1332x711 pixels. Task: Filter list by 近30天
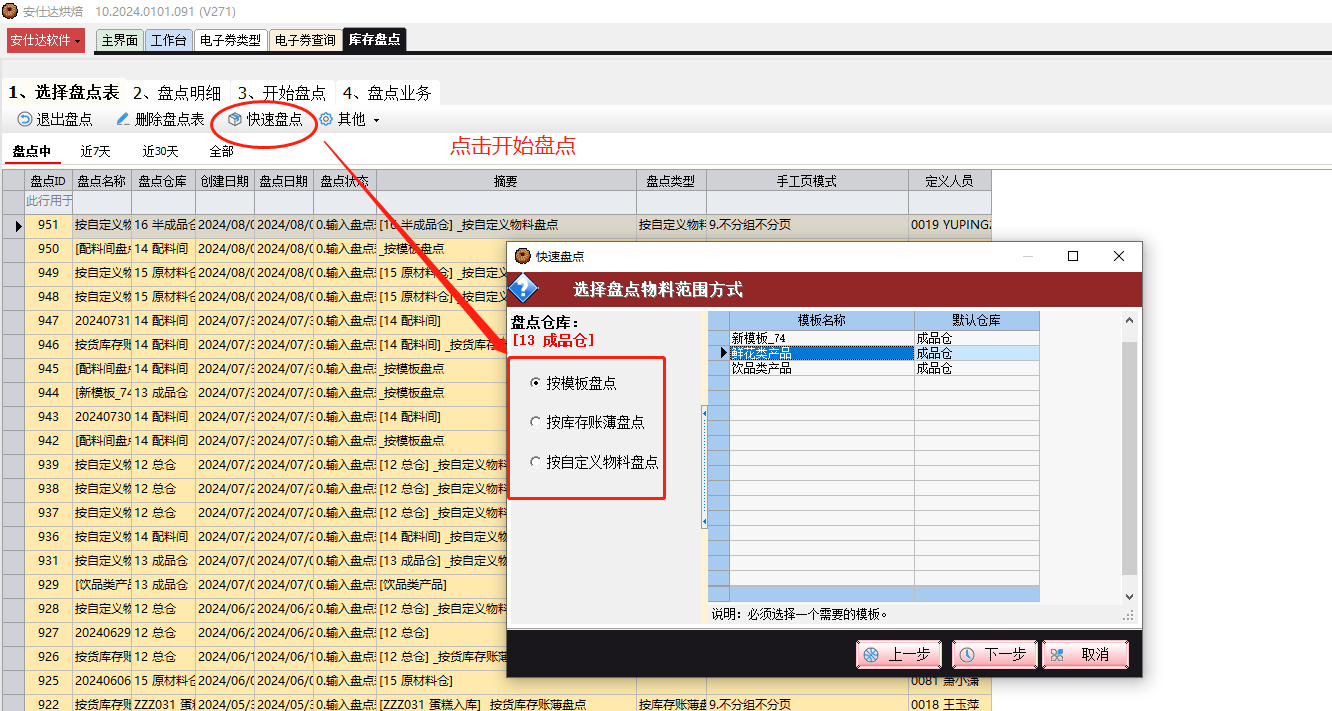point(160,151)
